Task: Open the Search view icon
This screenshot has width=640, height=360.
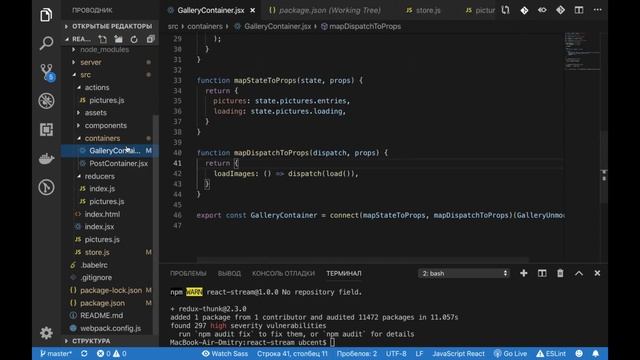Action: pos(46,43)
